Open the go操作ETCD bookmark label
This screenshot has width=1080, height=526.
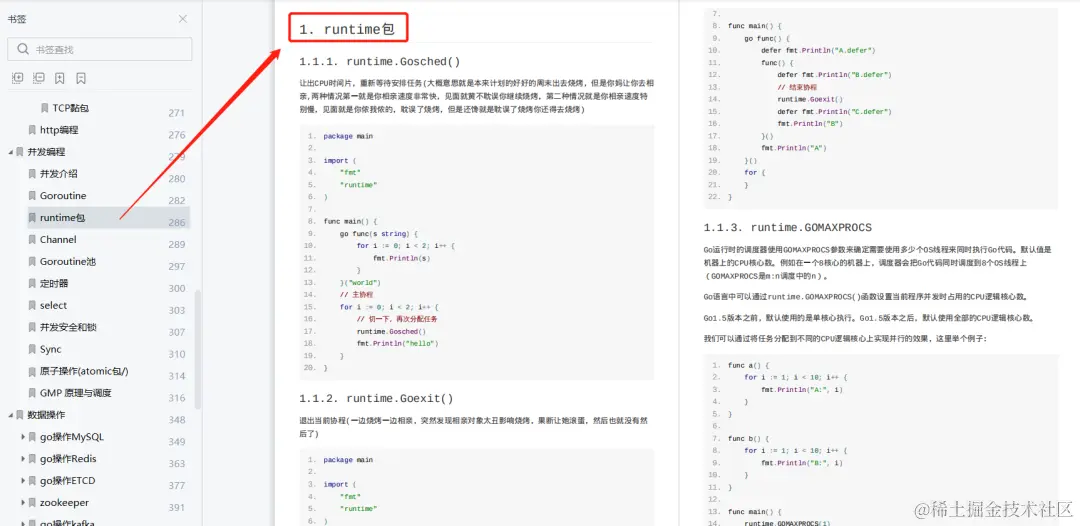point(68,481)
